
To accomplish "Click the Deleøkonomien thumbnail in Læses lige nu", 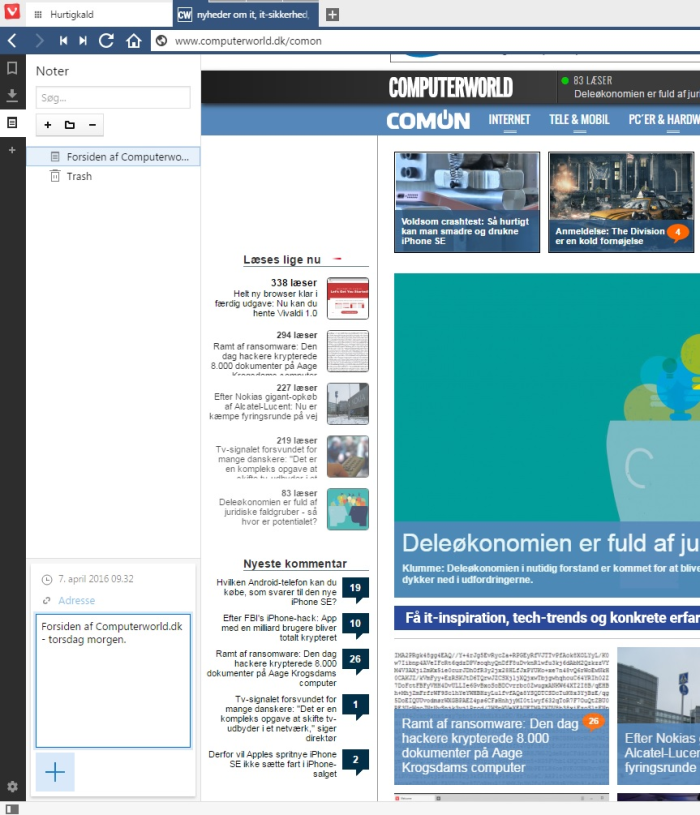I will pos(348,509).
